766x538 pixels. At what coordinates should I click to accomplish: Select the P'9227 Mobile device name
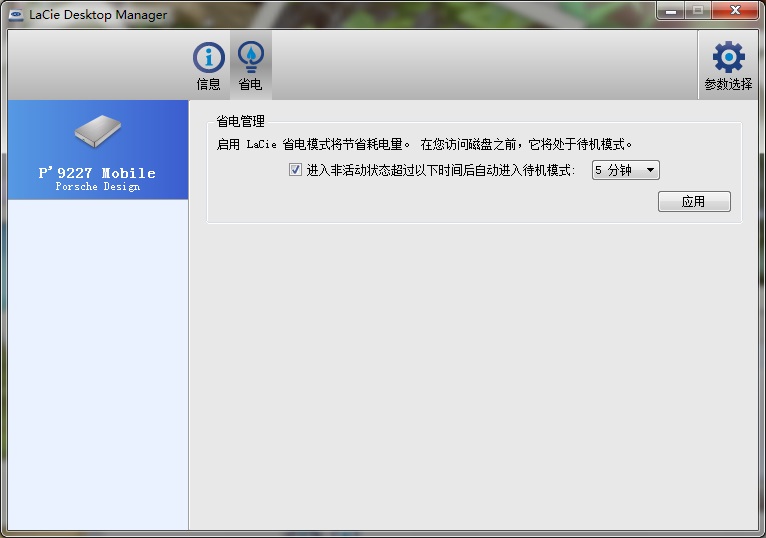[97, 173]
